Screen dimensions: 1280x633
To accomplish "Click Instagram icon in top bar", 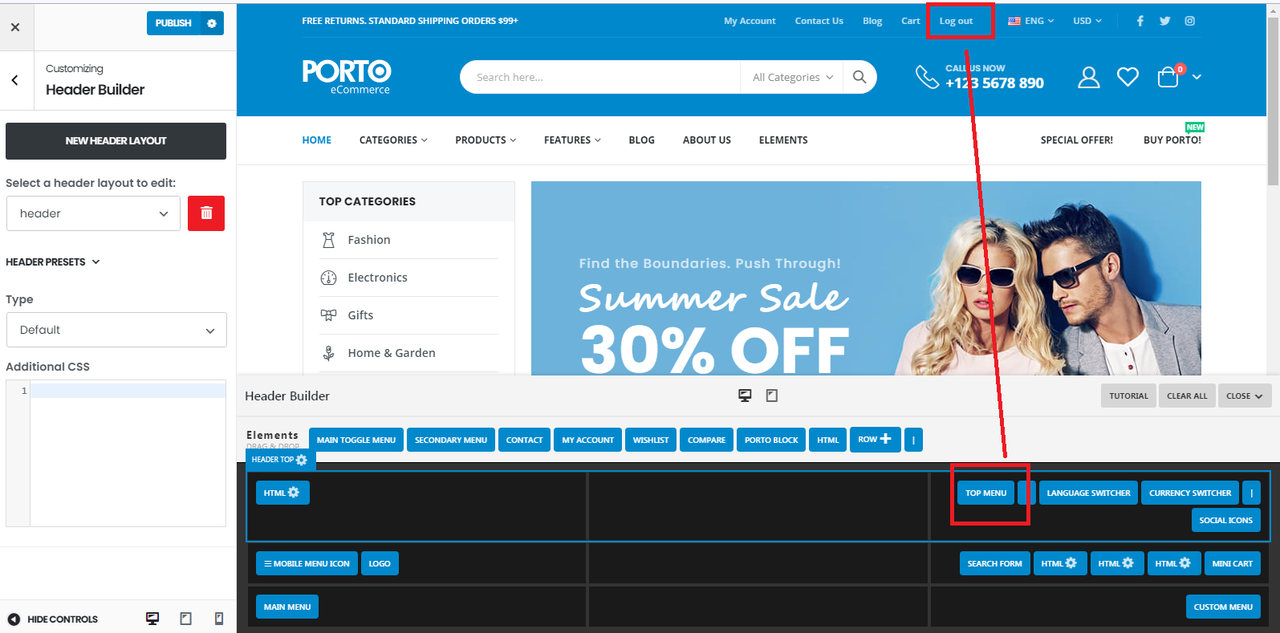I will [1190, 20].
